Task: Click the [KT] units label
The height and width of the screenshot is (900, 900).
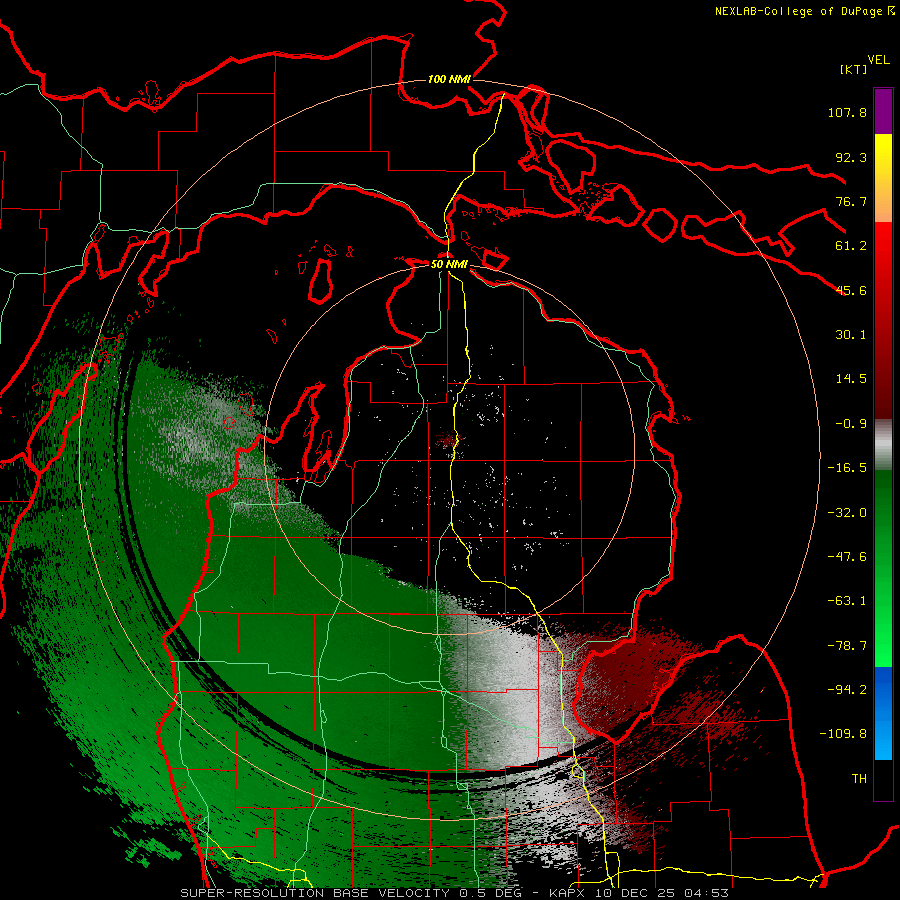Action: (x=853, y=69)
